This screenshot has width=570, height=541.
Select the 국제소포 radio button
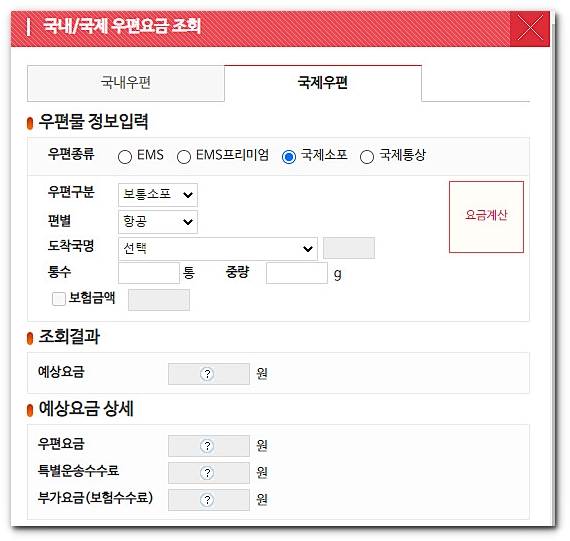coord(289,157)
